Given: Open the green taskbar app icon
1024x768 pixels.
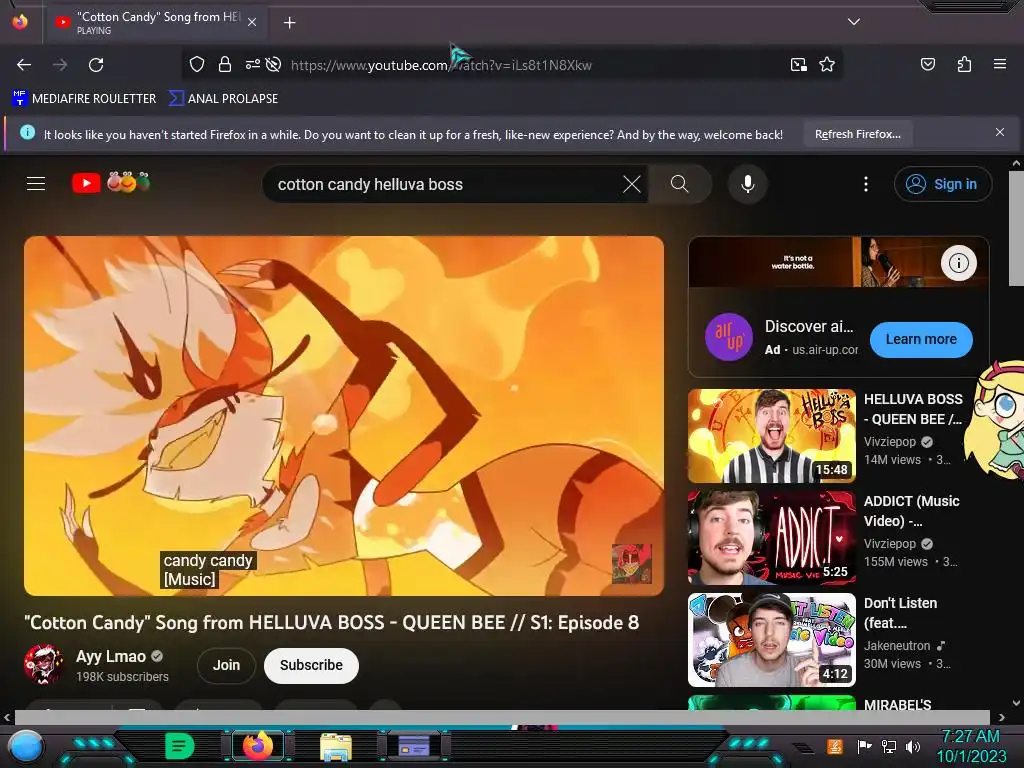Looking at the screenshot, I should point(179,745).
